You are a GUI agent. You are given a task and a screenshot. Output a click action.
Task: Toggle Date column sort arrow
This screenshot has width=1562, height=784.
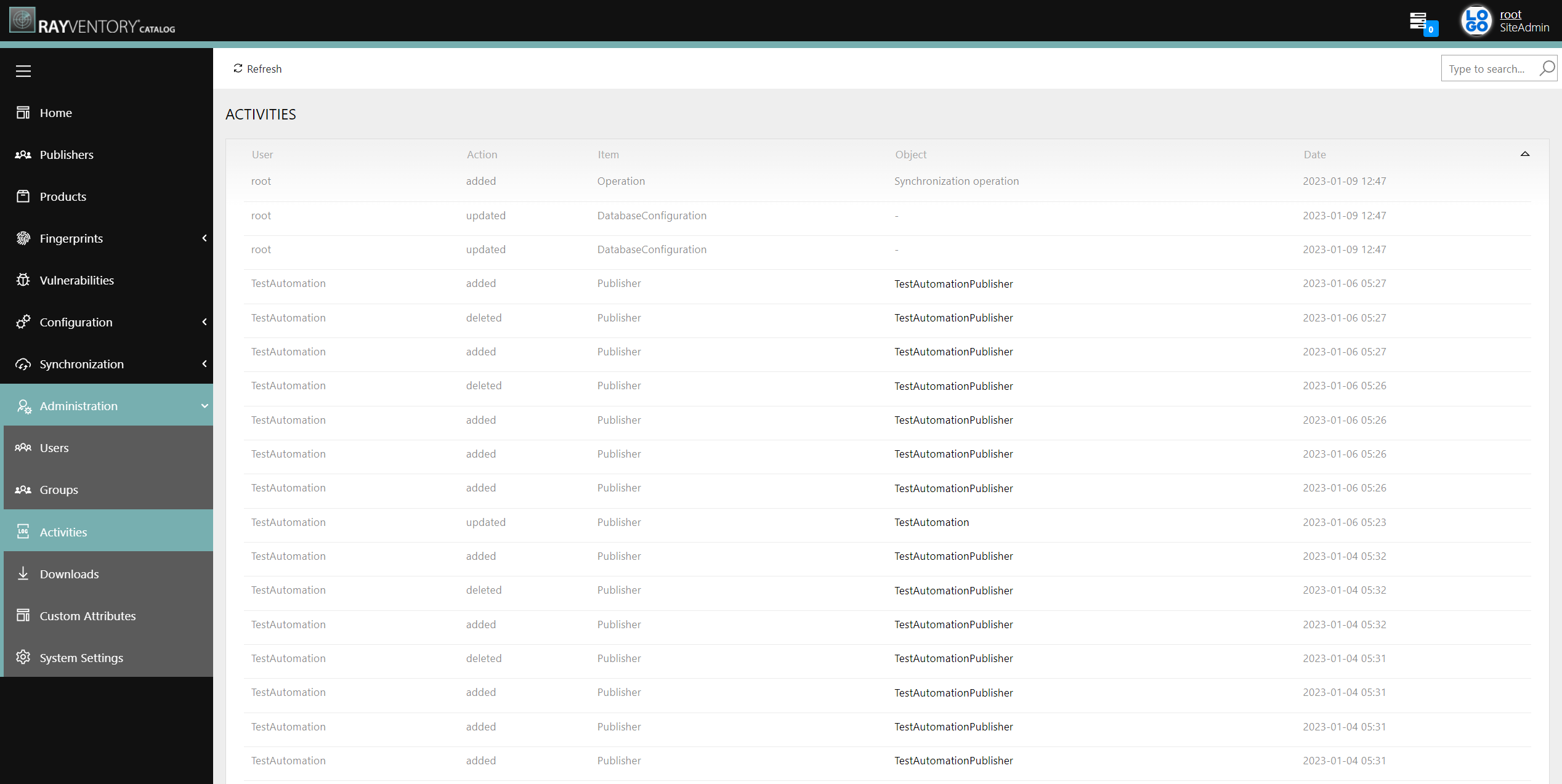tap(1524, 154)
